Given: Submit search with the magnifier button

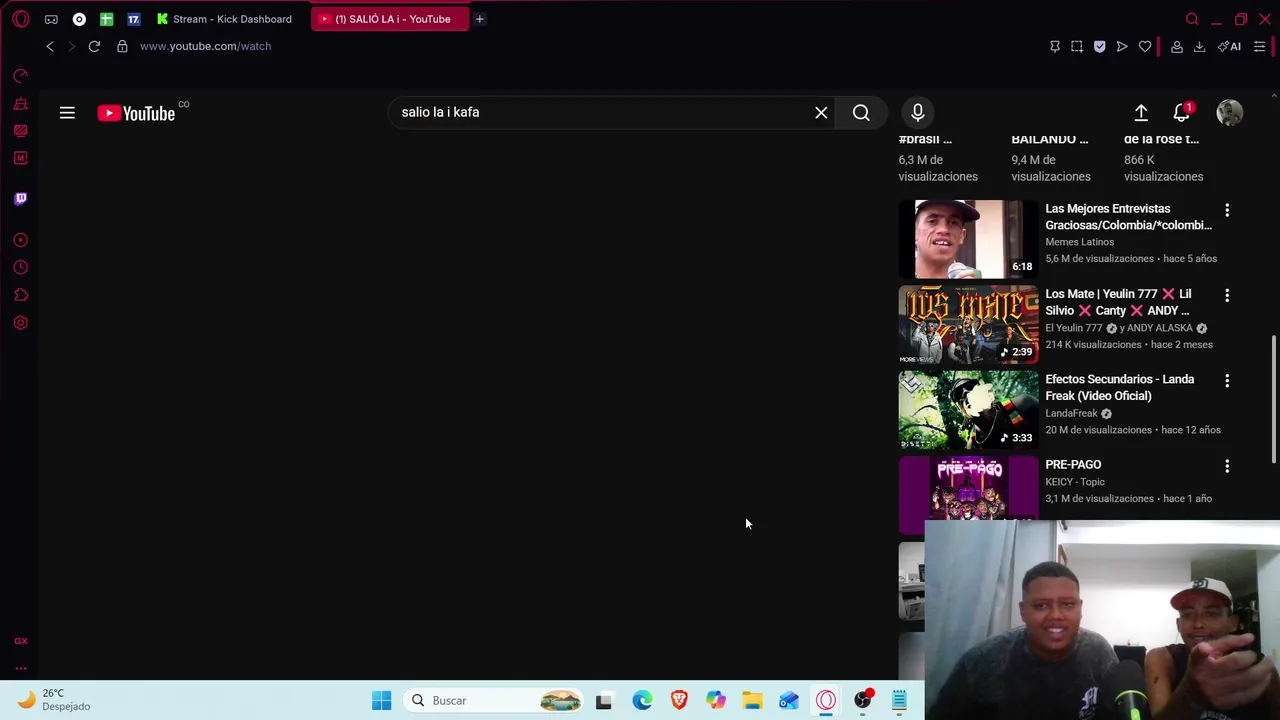Looking at the screenshot, I should [861, 113].
